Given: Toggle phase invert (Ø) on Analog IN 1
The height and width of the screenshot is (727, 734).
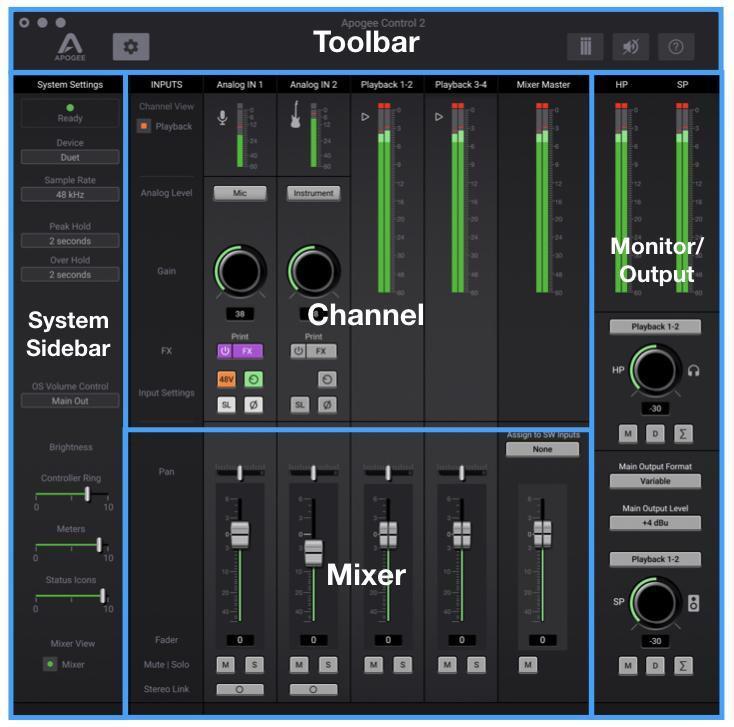Looking at the screenshot, I should tap(254, 405).
